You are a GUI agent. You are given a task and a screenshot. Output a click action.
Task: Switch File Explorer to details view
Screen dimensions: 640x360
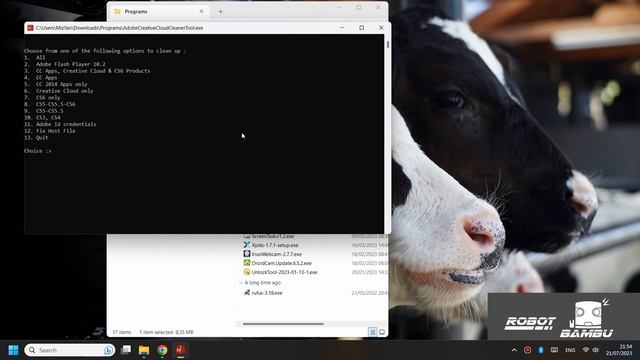(x=372, y=332)
